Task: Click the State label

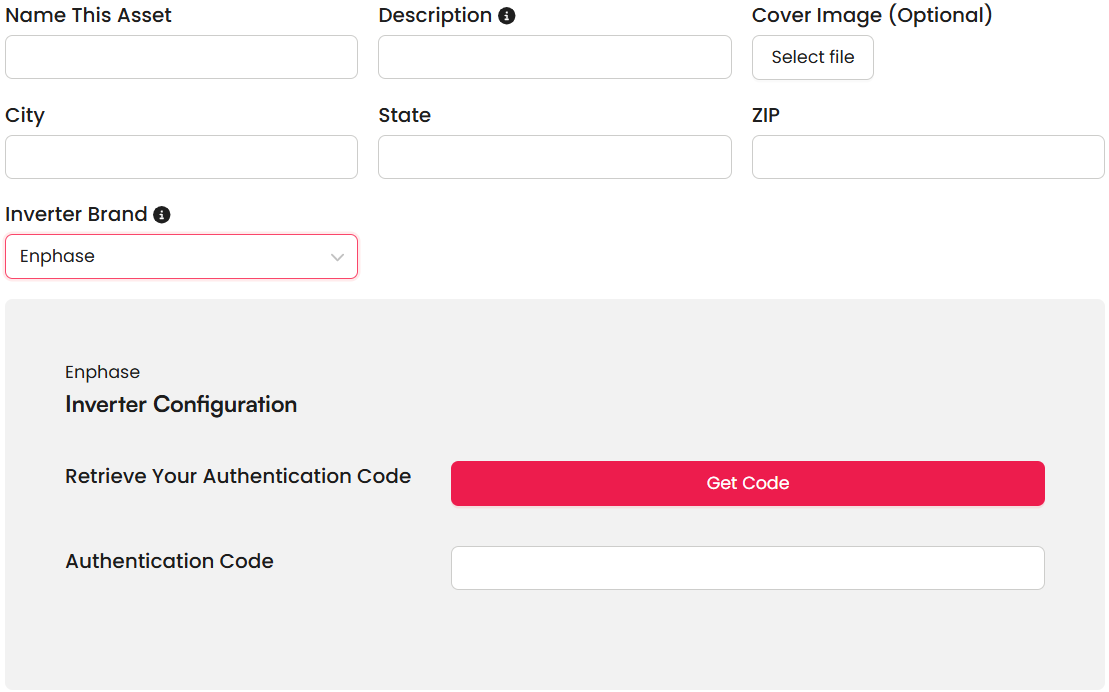Action: tap(405, 115)
